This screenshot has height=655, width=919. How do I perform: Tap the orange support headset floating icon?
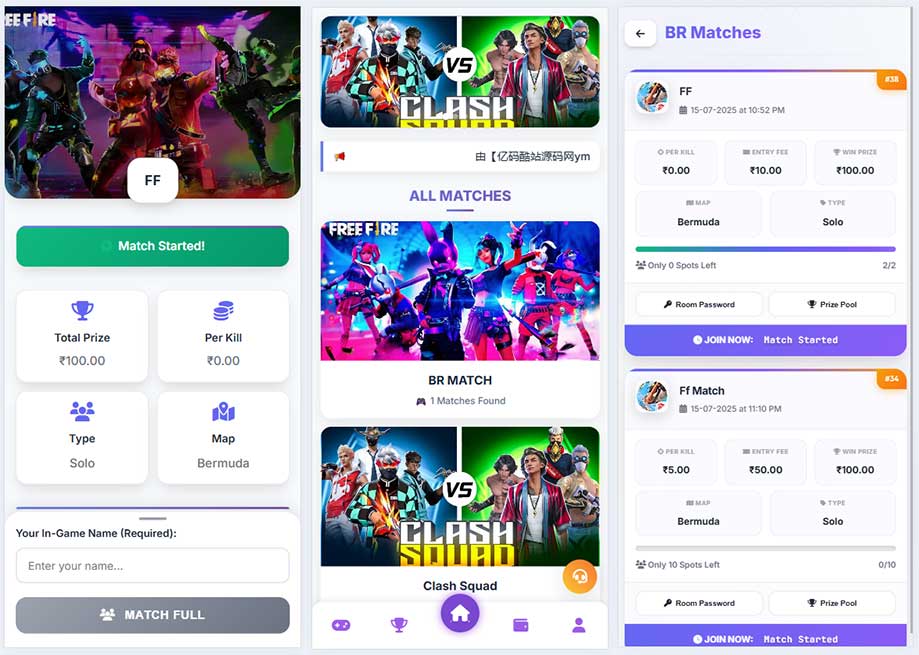click(x=580, y=577)
